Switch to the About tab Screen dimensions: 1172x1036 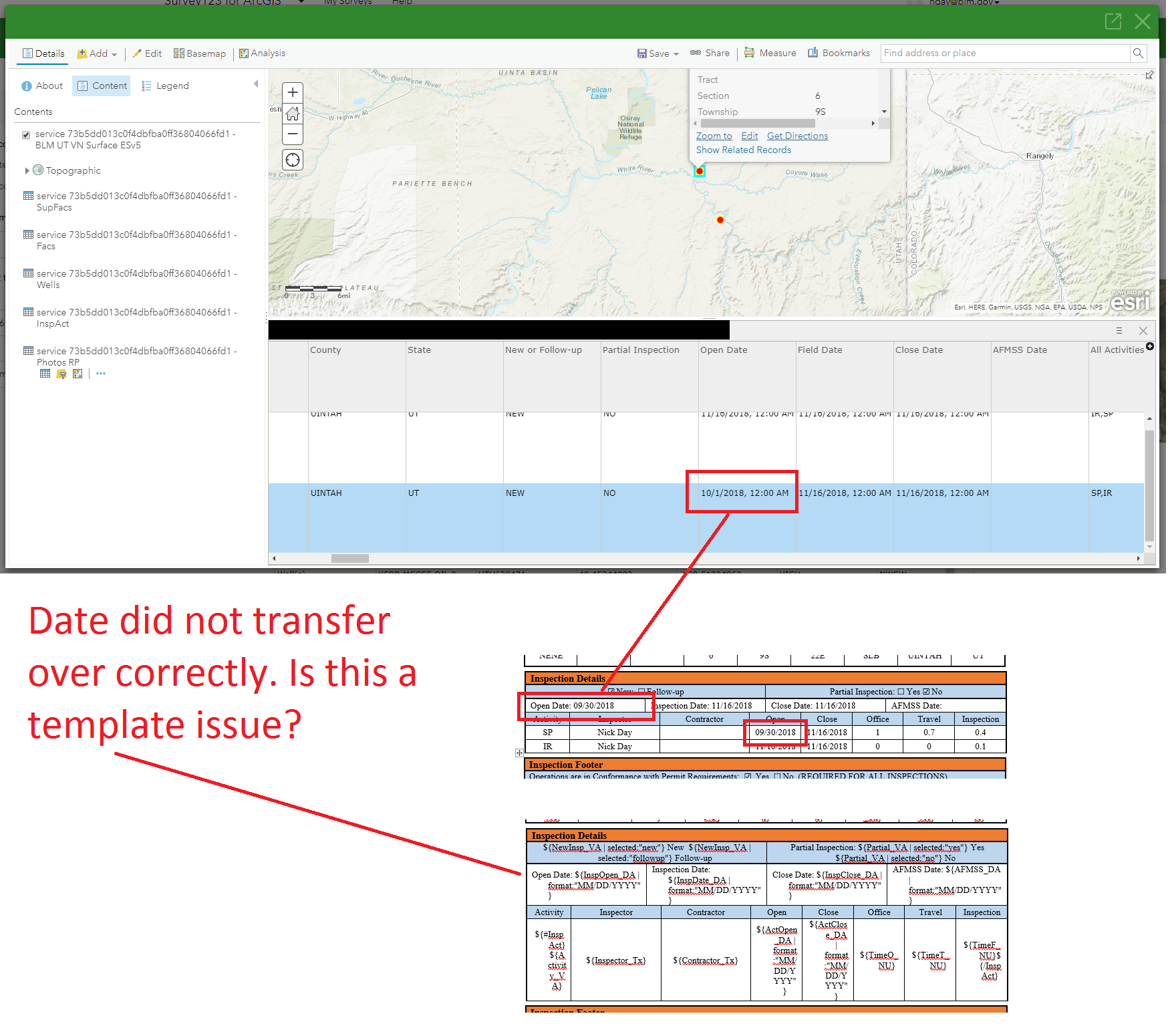click(42, 86)
